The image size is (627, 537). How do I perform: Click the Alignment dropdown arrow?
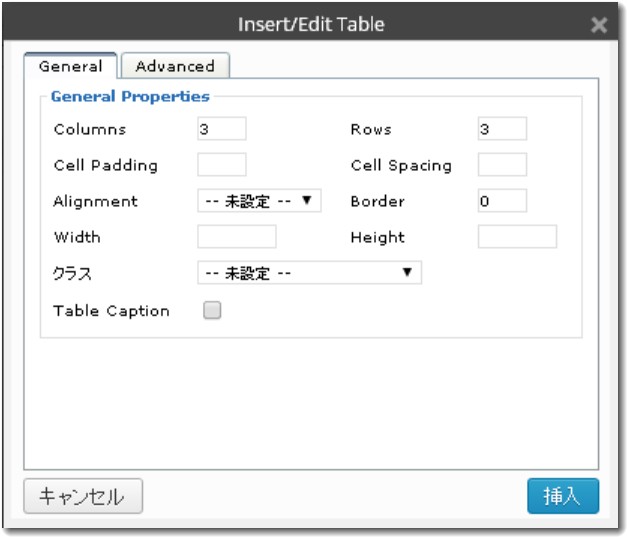pos(308,201)
